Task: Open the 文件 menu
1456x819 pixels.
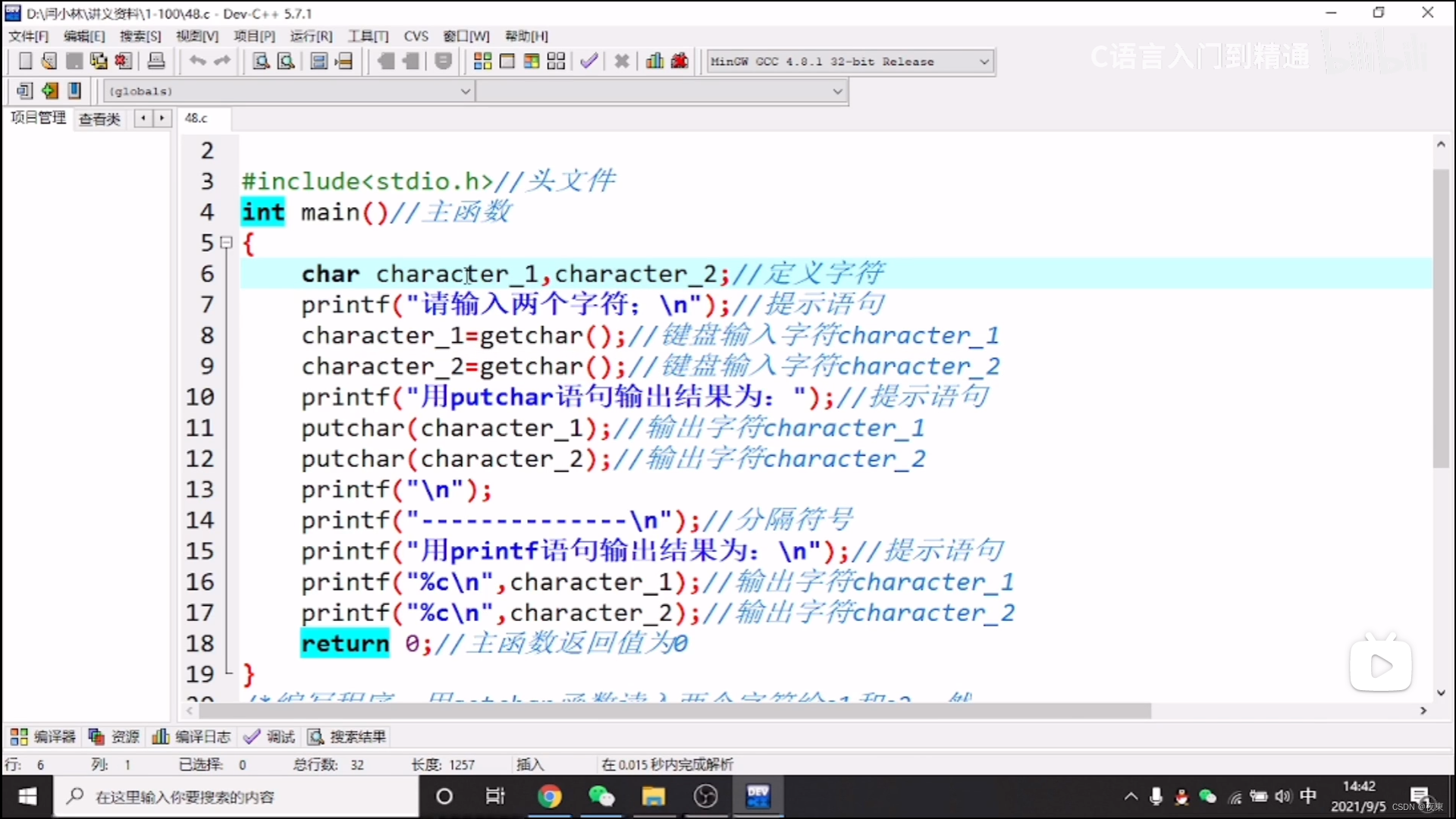Action: 28,36
